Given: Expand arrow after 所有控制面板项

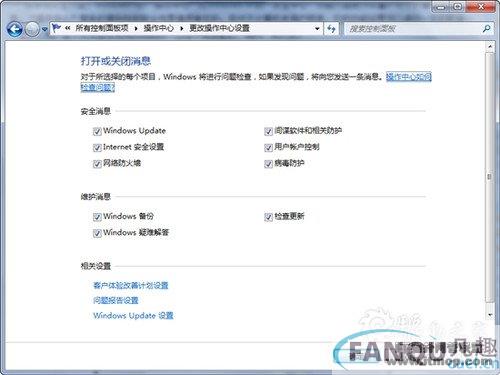Looking at the screenshot, I should click(x=136, y=29).
